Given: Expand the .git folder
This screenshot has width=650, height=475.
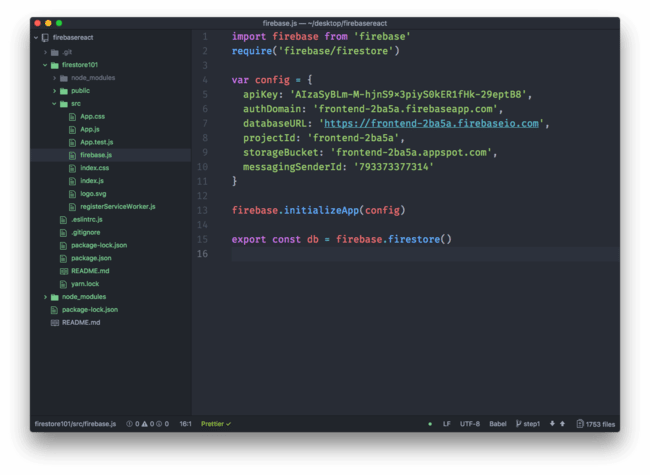Looking at the screenshot, I should point(45,52).
